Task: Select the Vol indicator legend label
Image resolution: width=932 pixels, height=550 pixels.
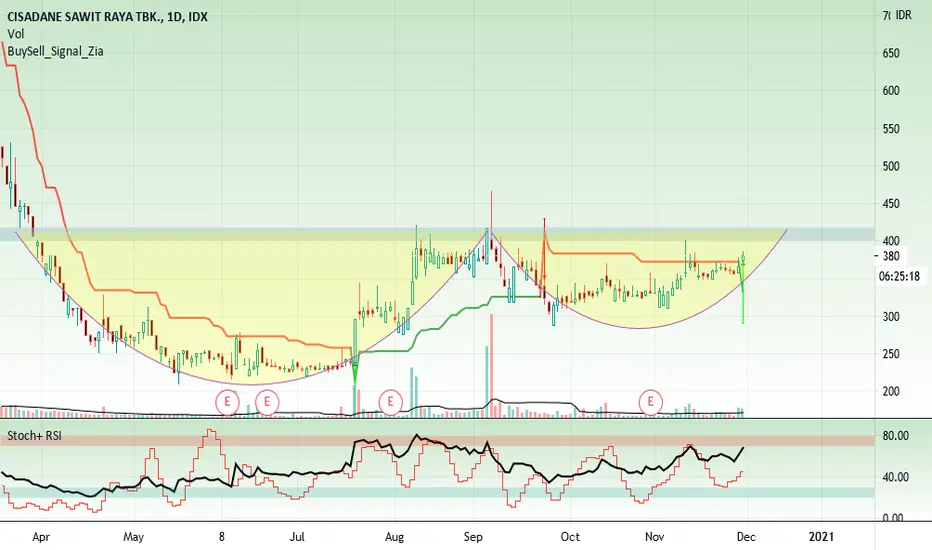Action: click(x=15, y=34)
